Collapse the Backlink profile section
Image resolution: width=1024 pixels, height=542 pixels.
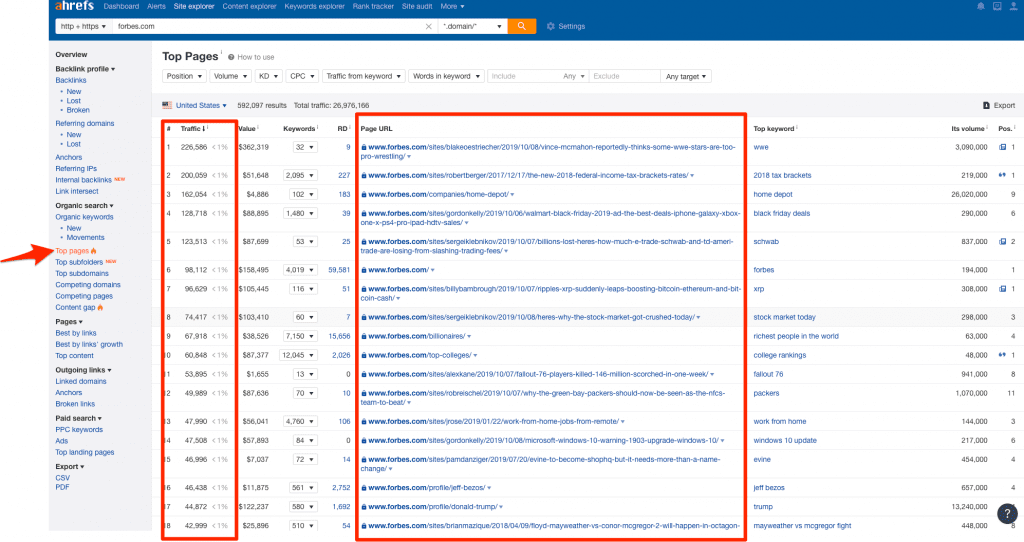point(85,69)
